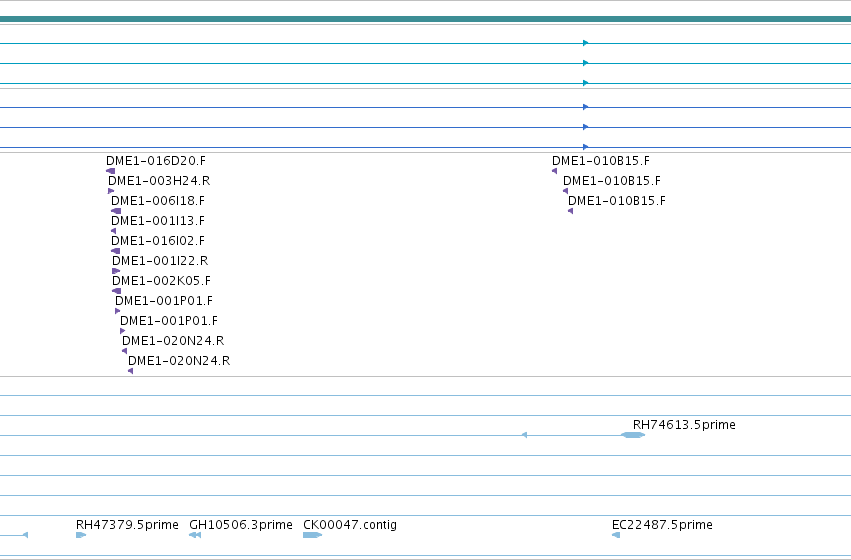Click the purple arrow glyph under DME1-016I02.F
851x560 pixels.
coord(115,251)
